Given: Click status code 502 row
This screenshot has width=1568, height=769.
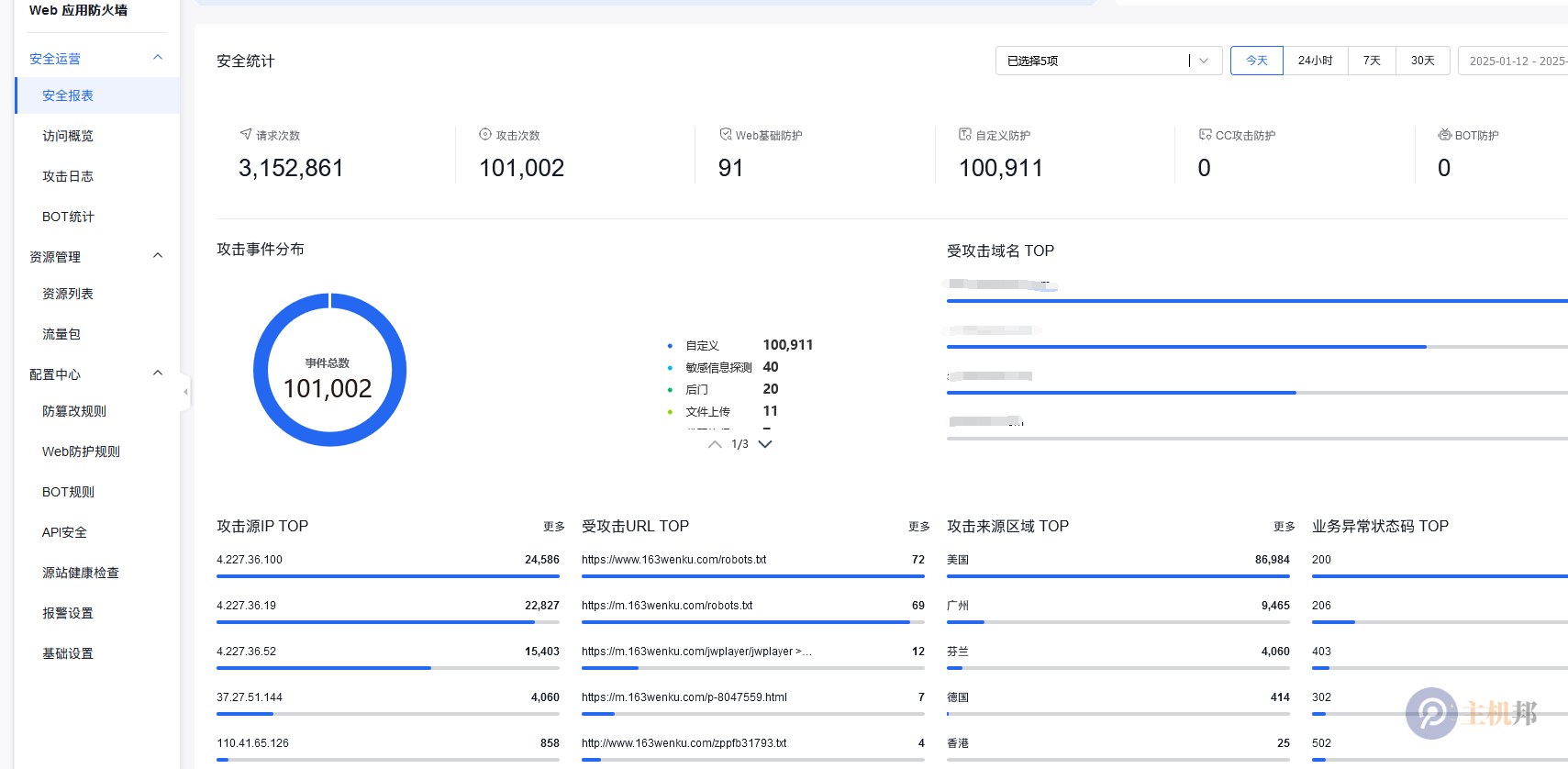Looking at the screenshot, I should coord(1440,749).
